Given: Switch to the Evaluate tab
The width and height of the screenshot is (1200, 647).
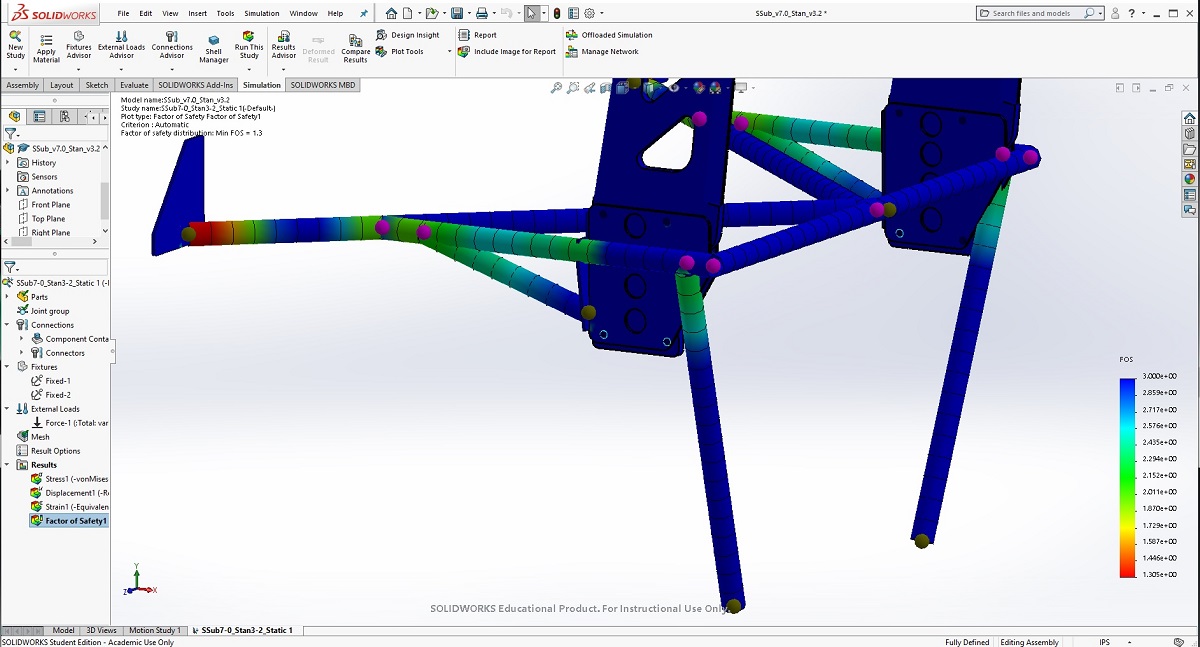Looking at the screenshot, I should pyautogui.click(x=134, y=85).
